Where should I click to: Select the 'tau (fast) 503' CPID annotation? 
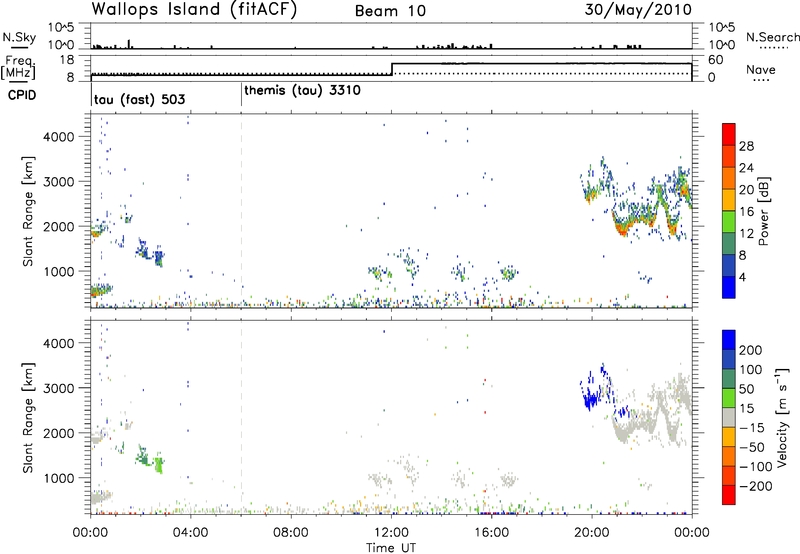[139, 99]
